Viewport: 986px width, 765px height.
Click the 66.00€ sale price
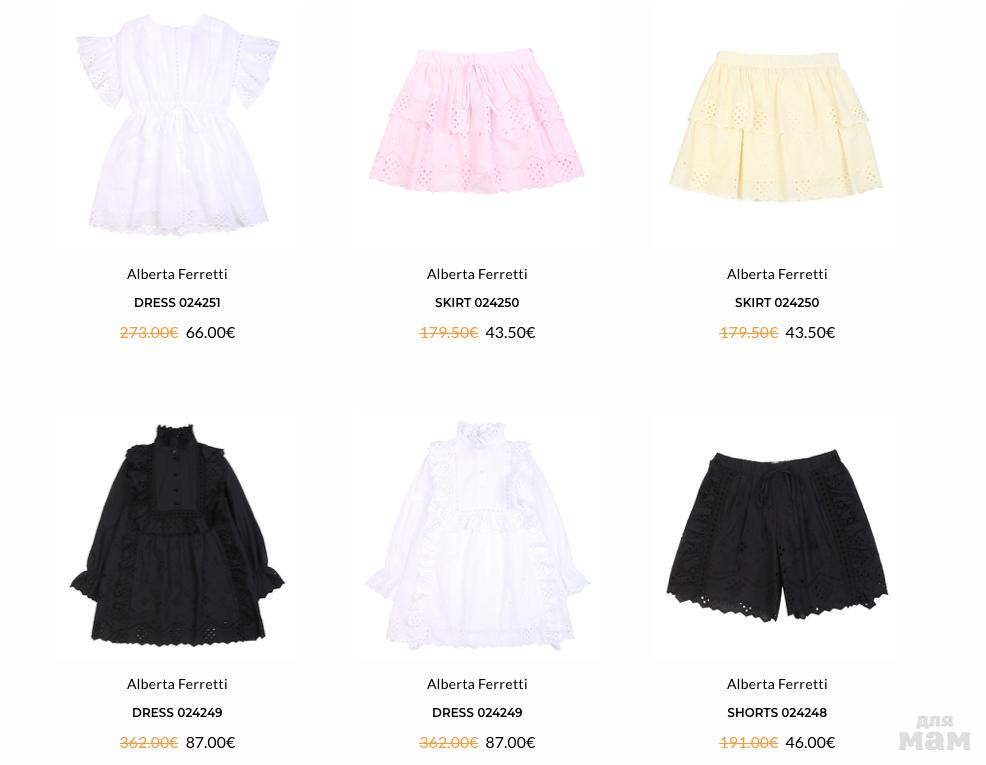210,333
